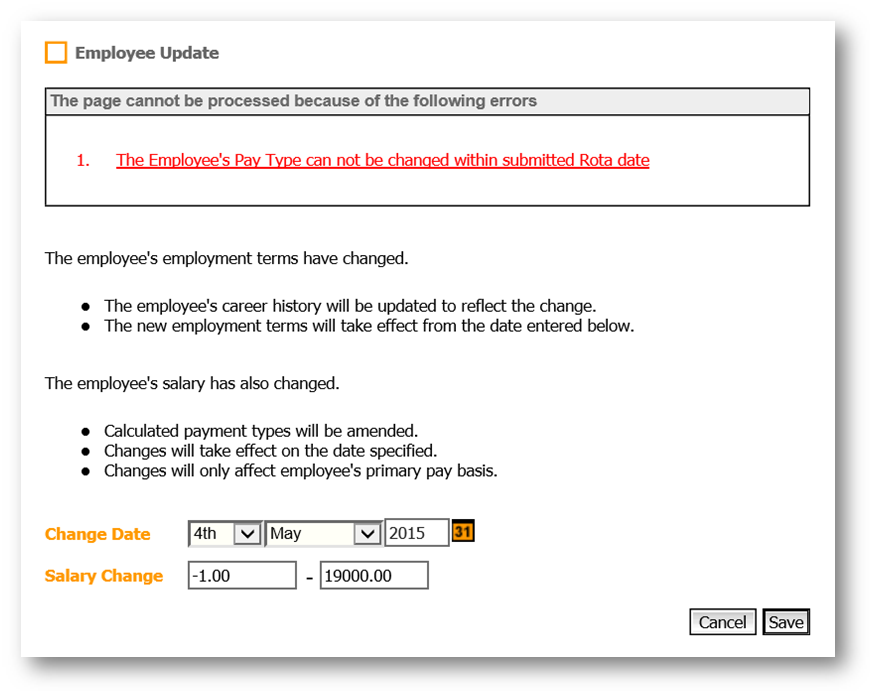The image size is (870, 691).
Task: Click the error box header bar
Action: [427, 101]
